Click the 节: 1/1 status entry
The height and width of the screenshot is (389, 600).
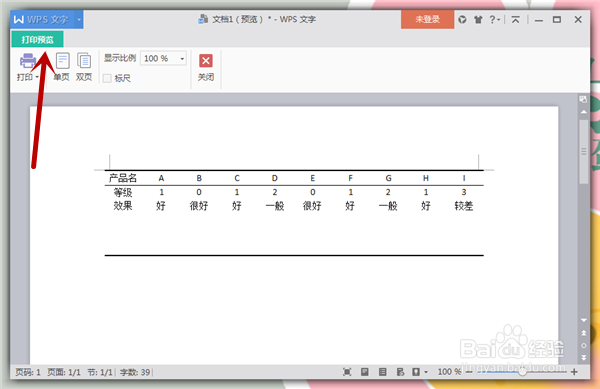(100, 372)
